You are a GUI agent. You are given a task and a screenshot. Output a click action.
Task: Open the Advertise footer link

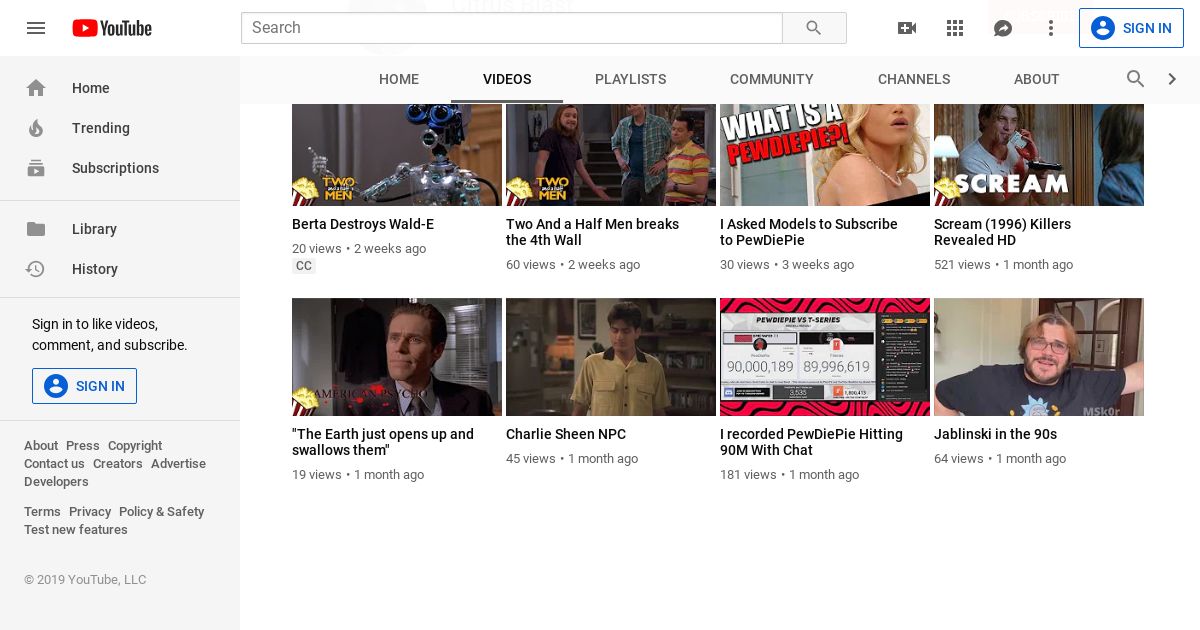tap(178, 464)
